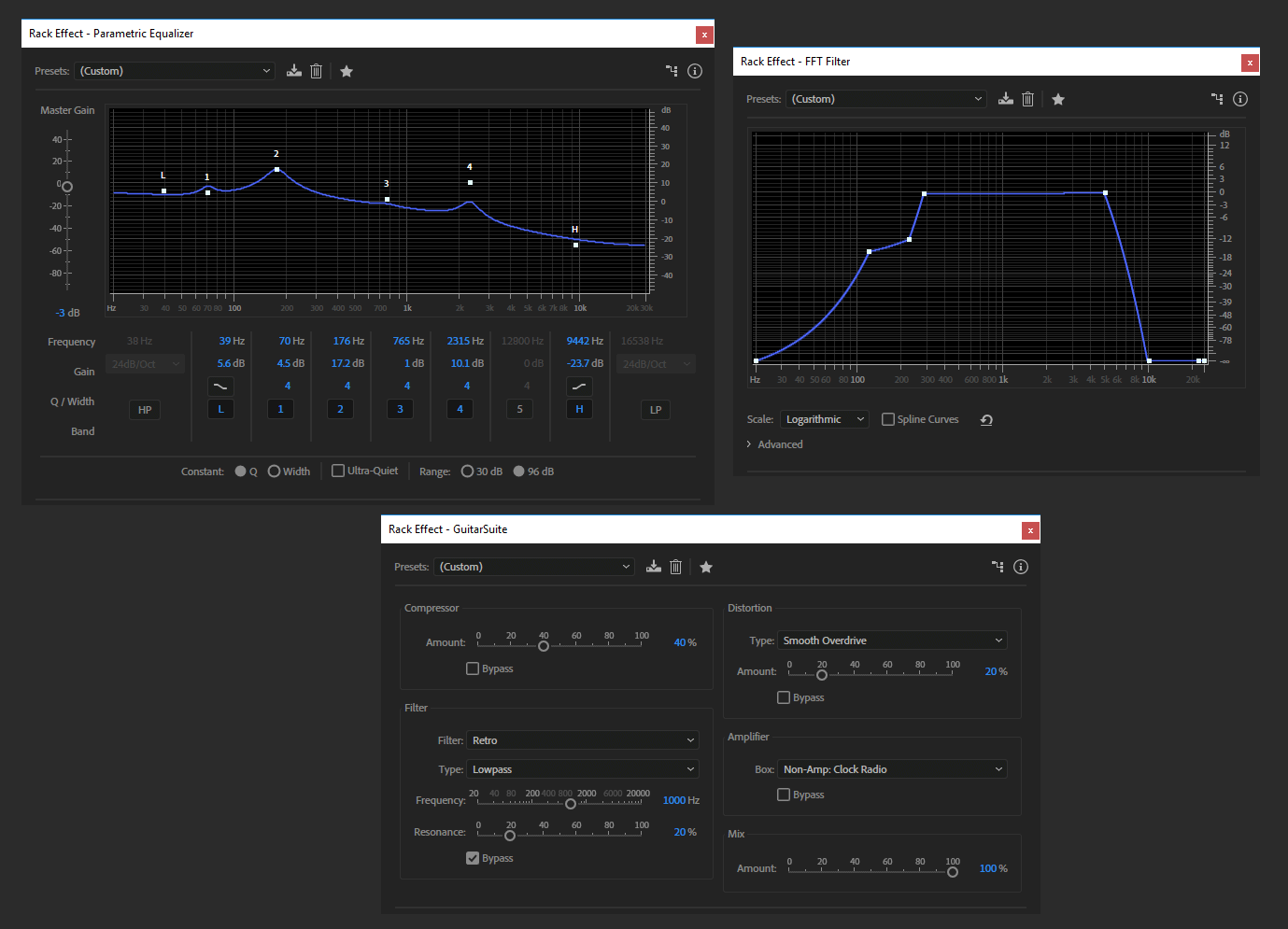Open the Filter Retro dropdown

583,740
